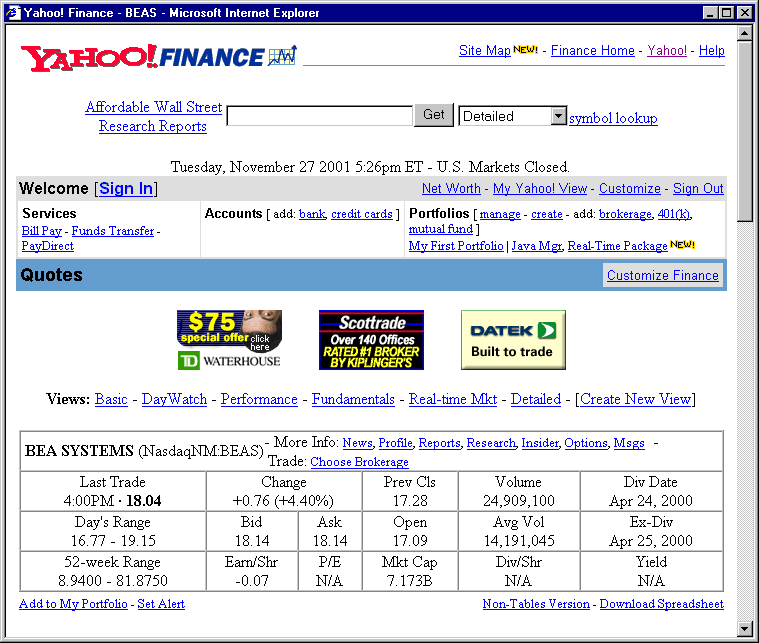Open the PayDirect link
Screen dimensions: 759x643
click(47, 246)
